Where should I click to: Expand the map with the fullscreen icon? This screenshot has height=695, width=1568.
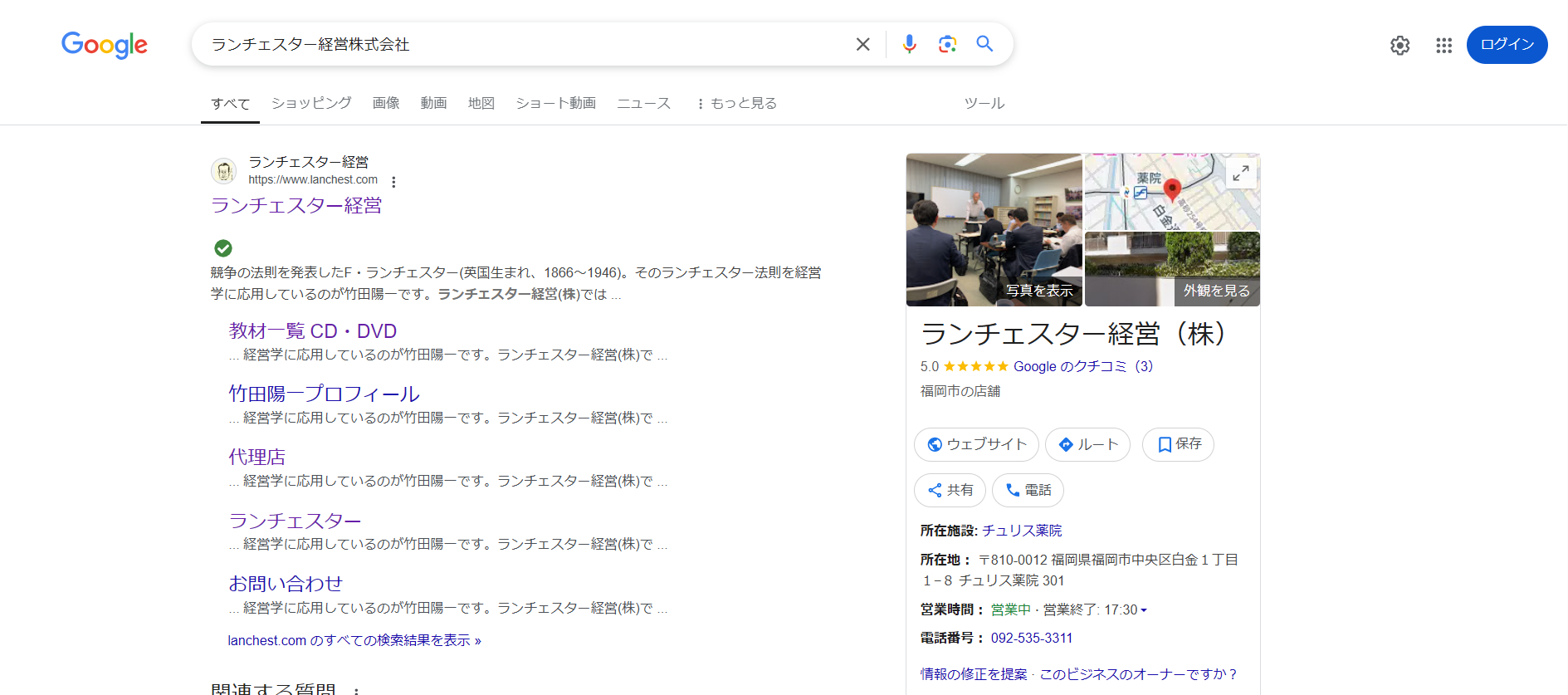1241,173
